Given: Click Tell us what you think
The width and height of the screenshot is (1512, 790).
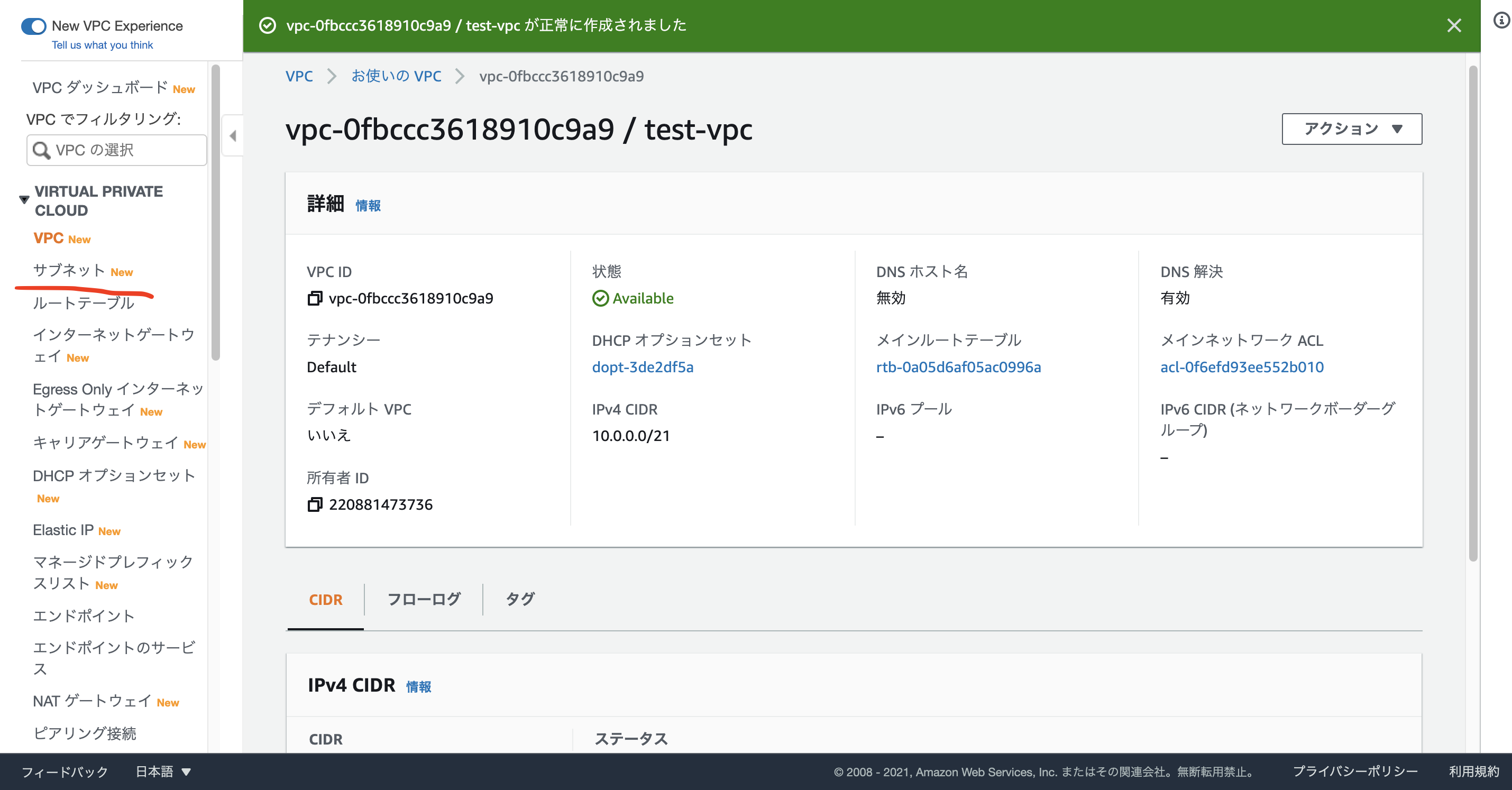Looking at the screenshot, I should 102,44.
